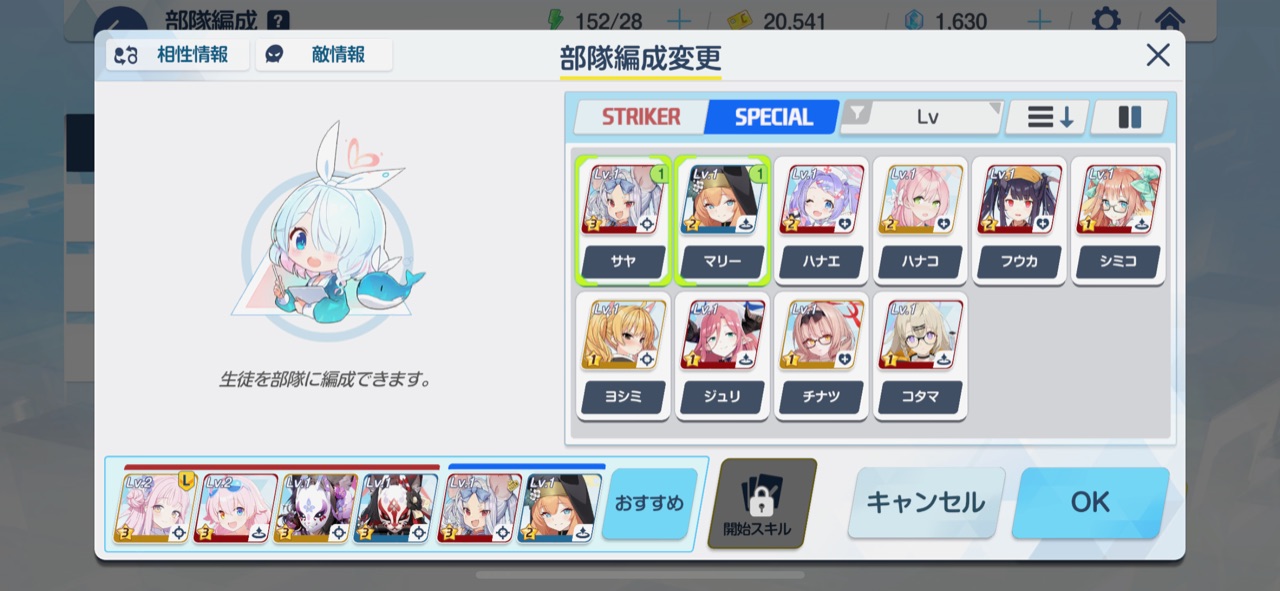This screenshot has width=1280, height=591.
Task: Deselect the サヤ student card
Action: tap(623, 220)
